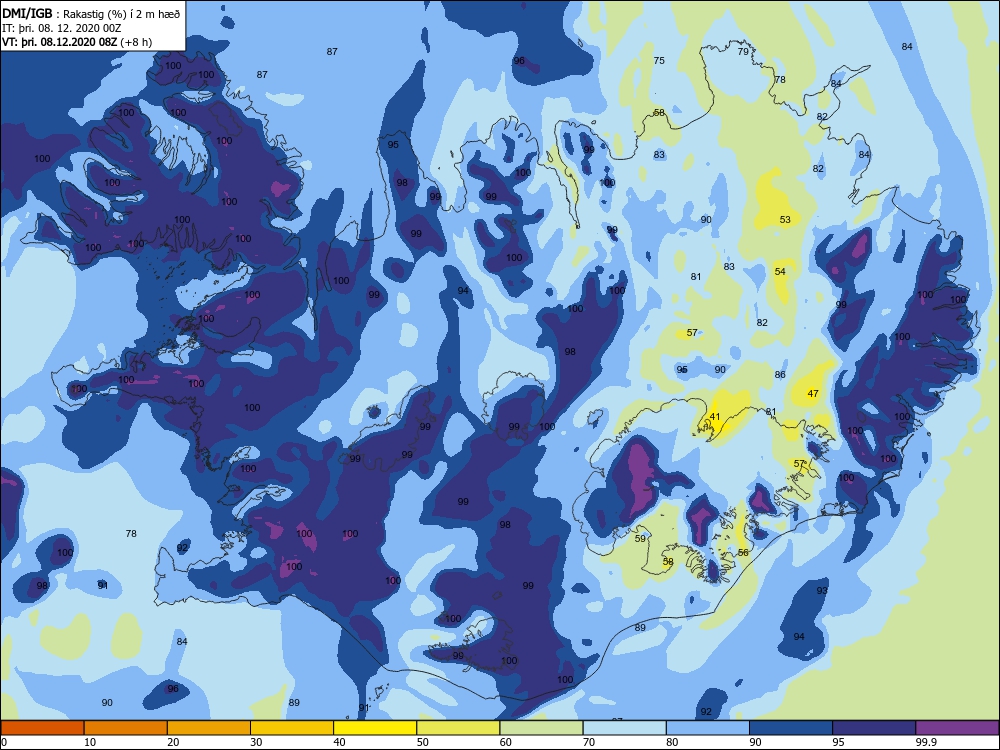Click the humidity reading 86
The image size is (1000, 750).
[x=780, y=374]
